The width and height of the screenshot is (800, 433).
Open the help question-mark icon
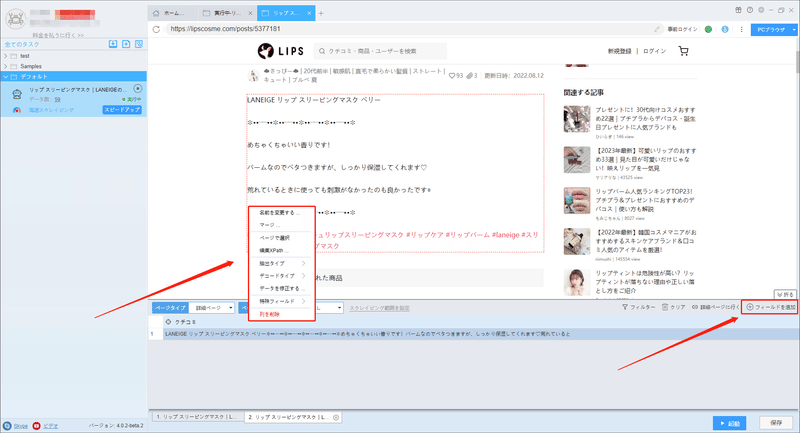pyautogui.click(x=749, y=10)
